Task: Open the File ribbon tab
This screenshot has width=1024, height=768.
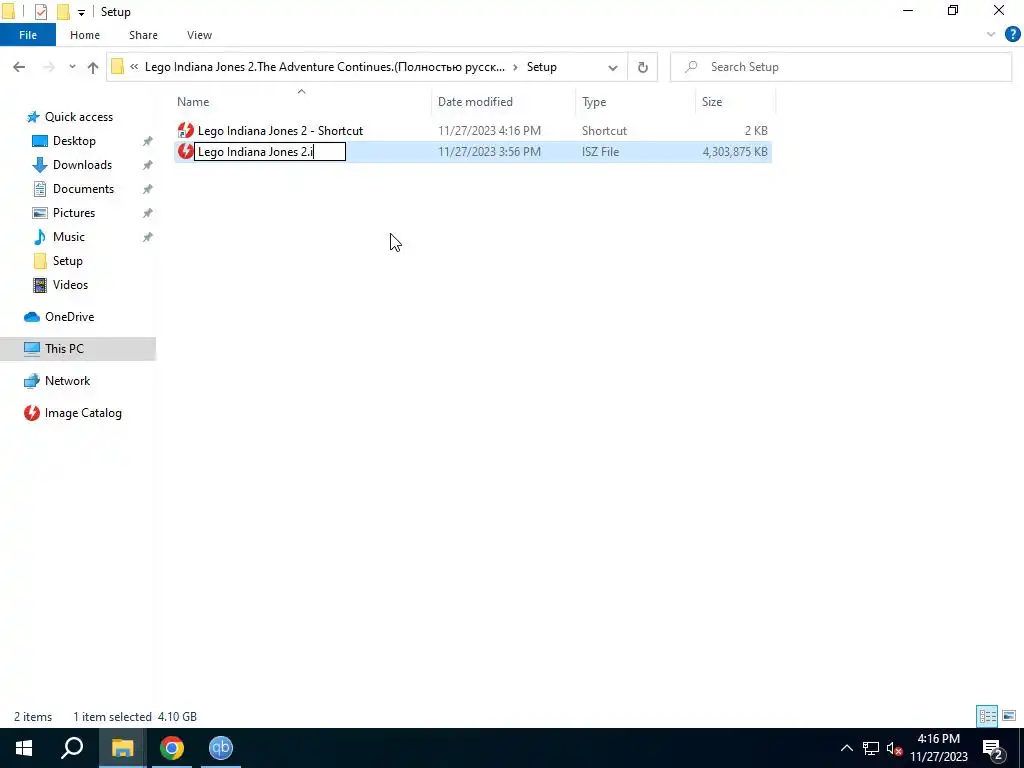Action: (x=28, y=35)
